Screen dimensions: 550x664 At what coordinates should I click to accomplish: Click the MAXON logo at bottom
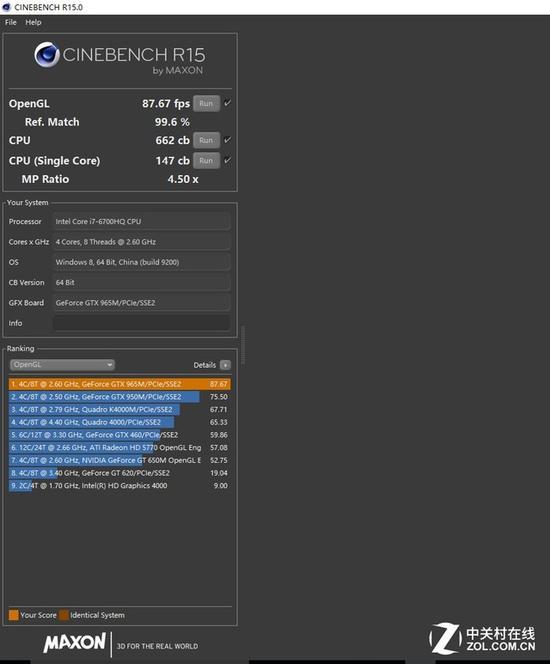coord(75,643)
